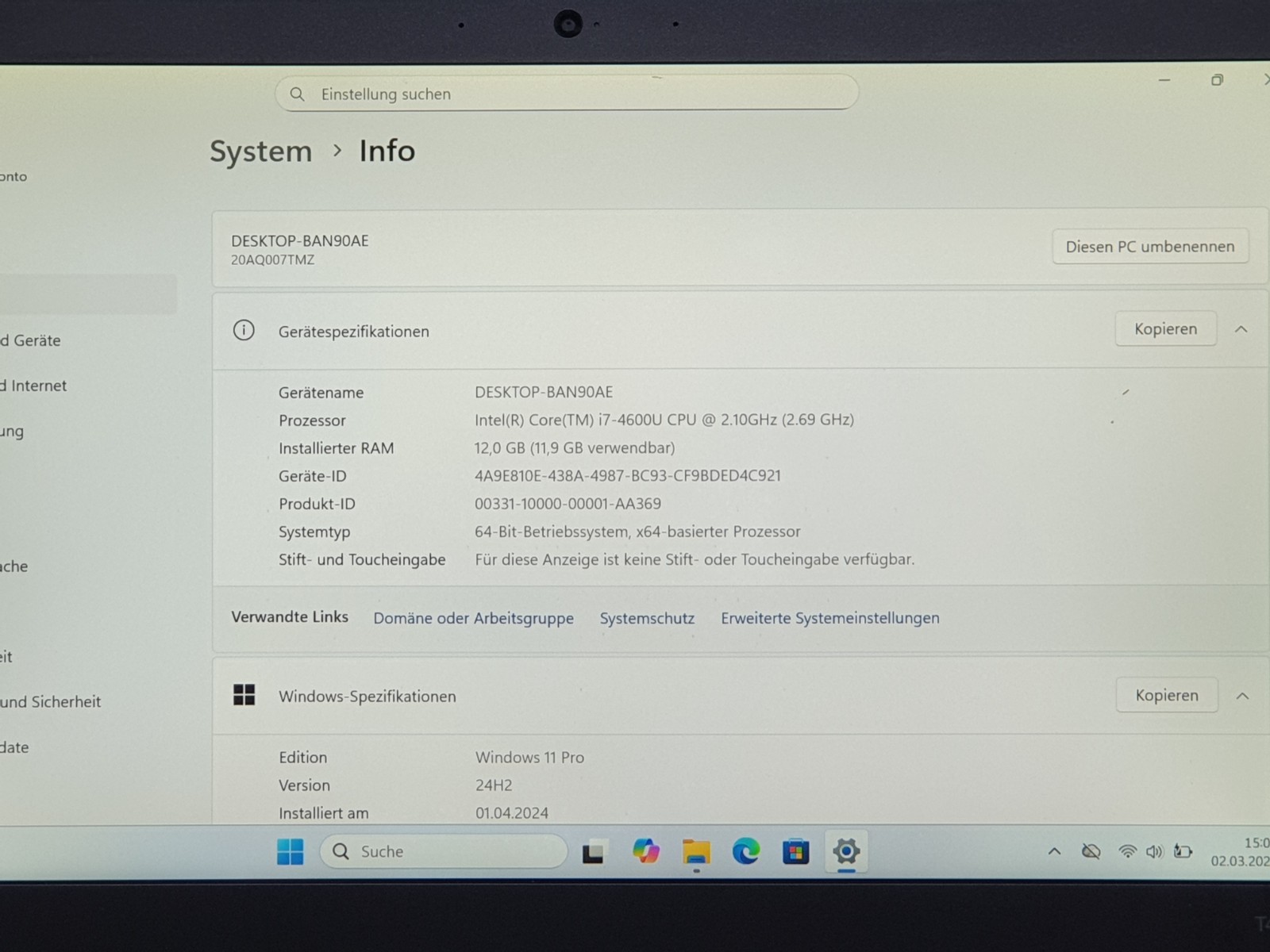Go back to System in breadcrumb
Image resolution: width=1270 pixels, height=952 pixels.
(260, 151)
